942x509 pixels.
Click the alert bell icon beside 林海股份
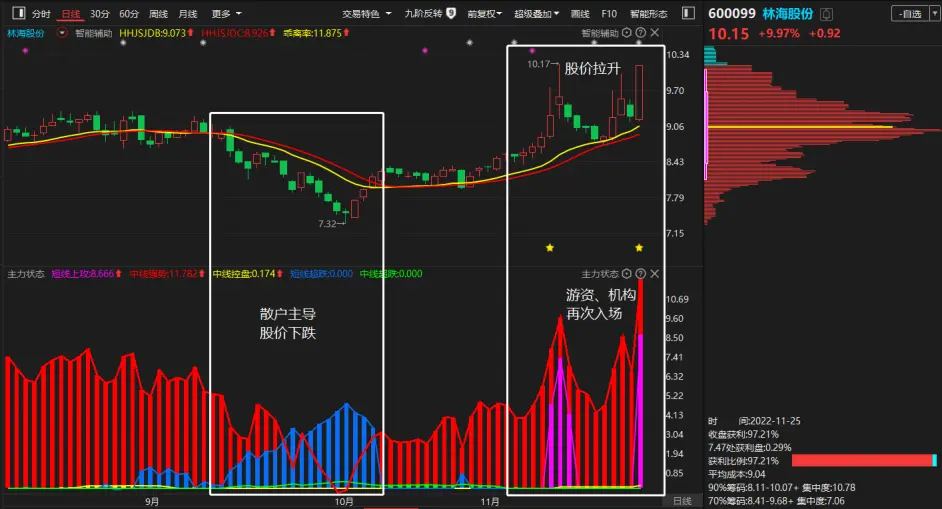[827, 14]
